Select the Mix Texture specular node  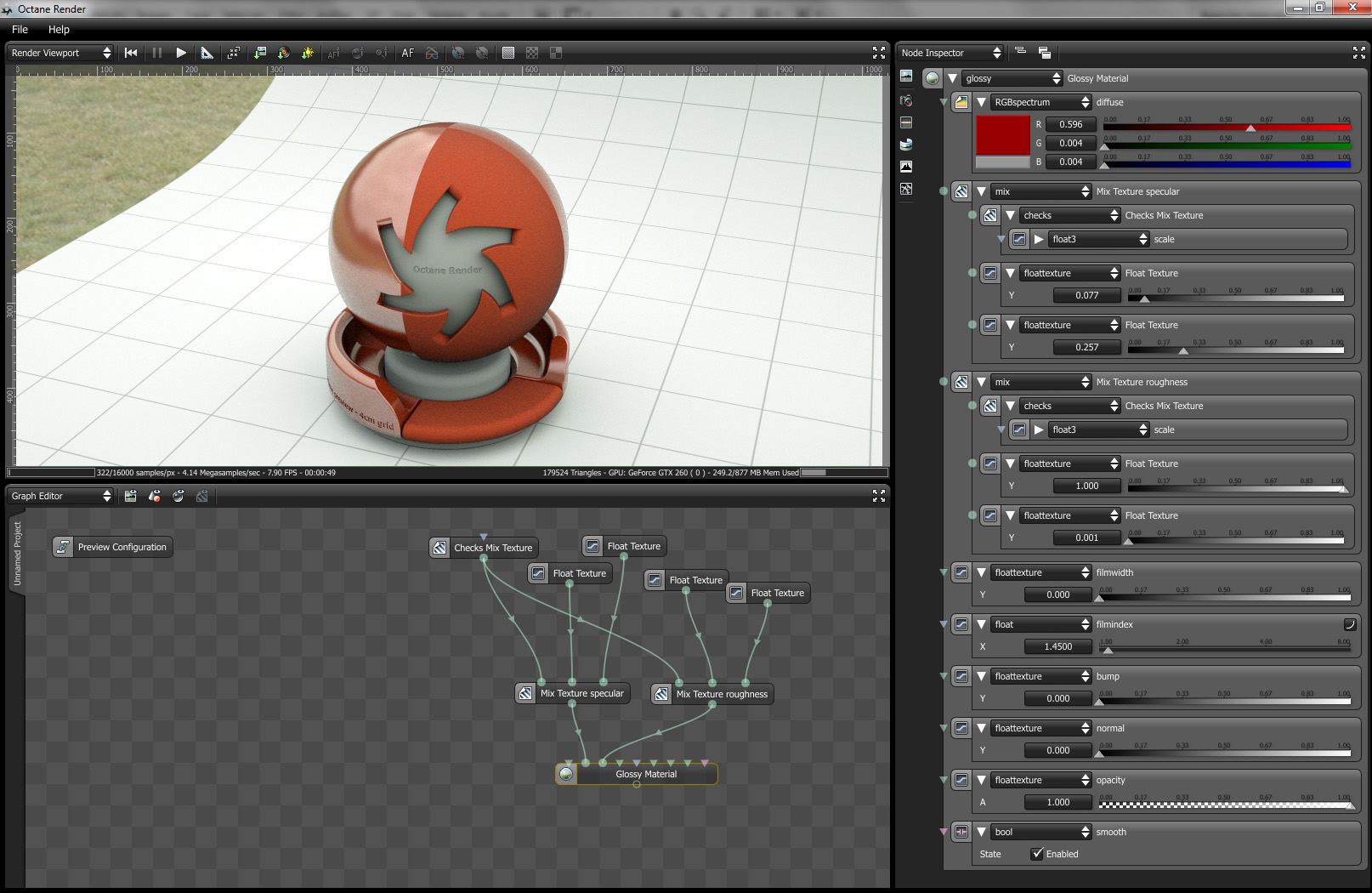573,693
